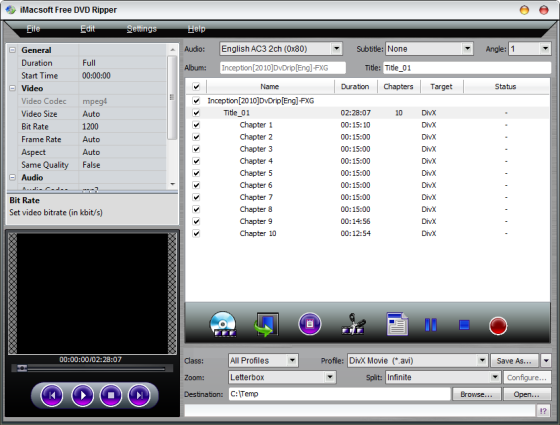The width and height of the screenshot is (560, 425).
Task: Open the Profile DivX Movie dropdown
Action: pyautogui.click(x=482, y=360)
